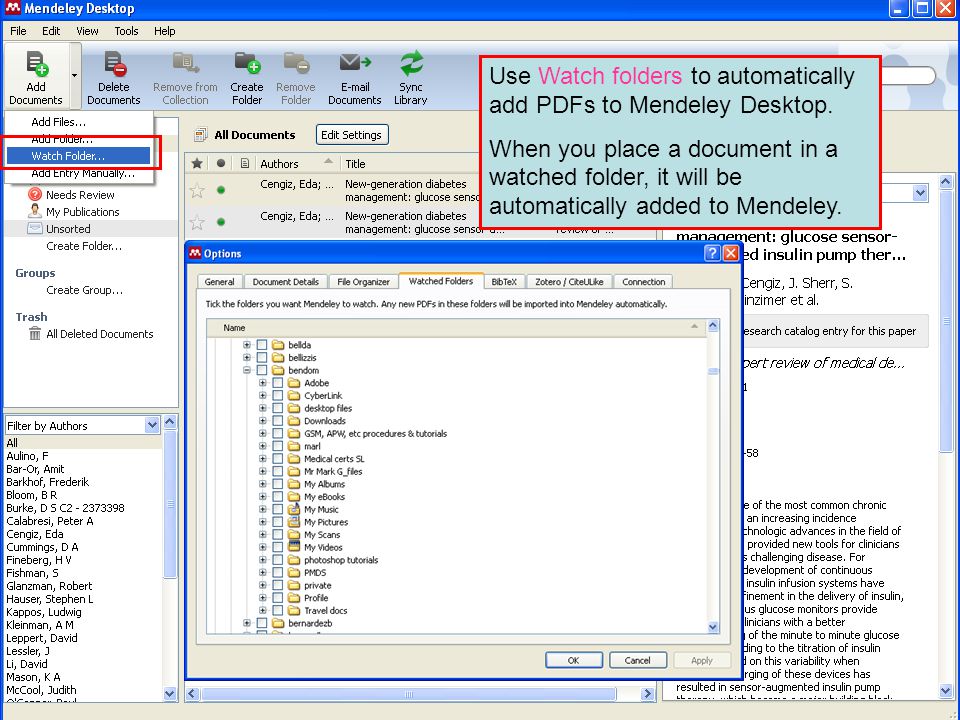The width and height of the screenshot is (960, 720).
Task: Tick the Downloads folder checkbox
Action: (278, 421)
